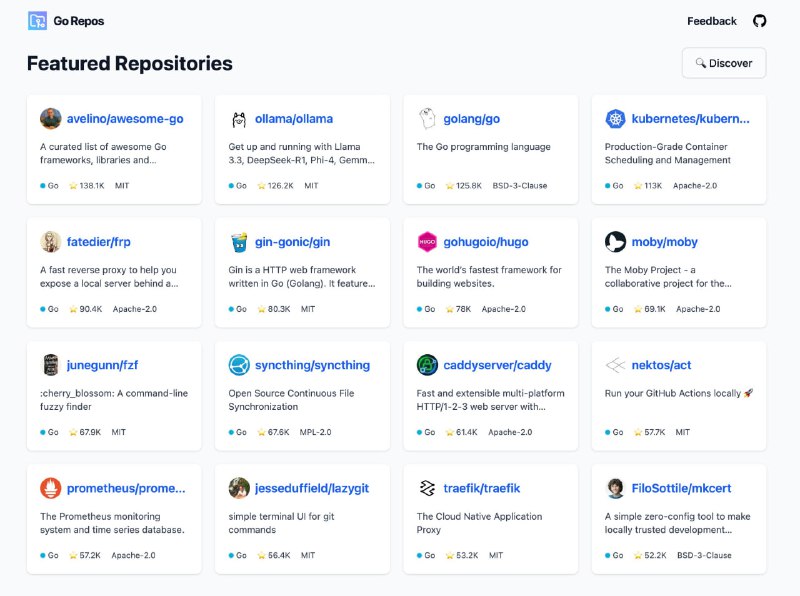Click the 56.4K star count
Viewport: 800px width, 596px height.
(x=279, y=555)
